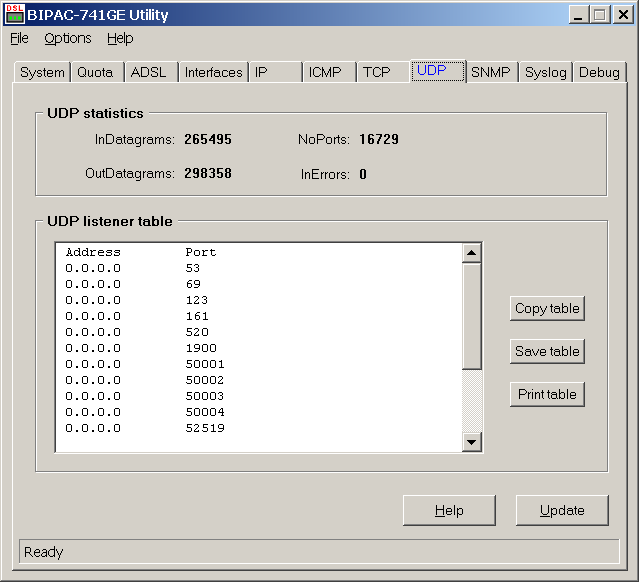Switch to the Interfaces tab

point(214,72)
